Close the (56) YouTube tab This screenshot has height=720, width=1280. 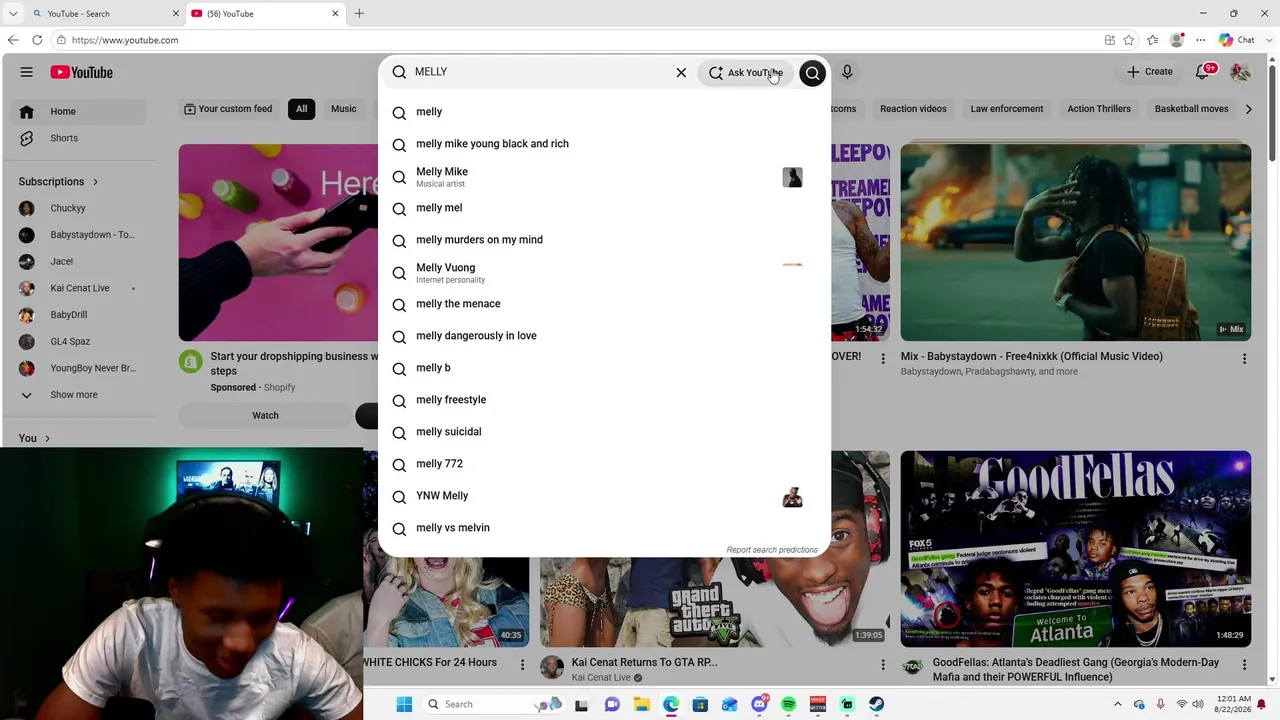[x=335, y=13]
